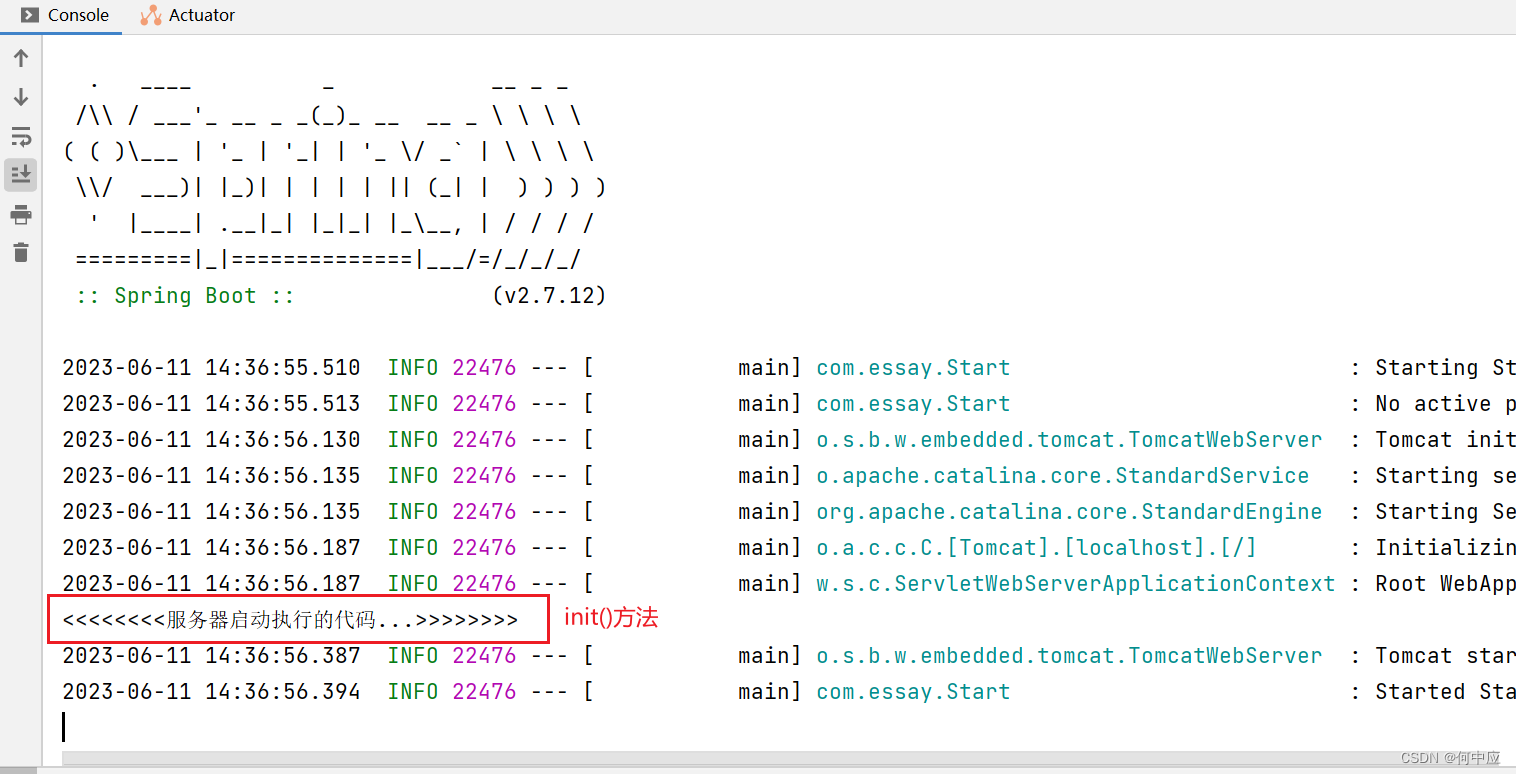
Task: Click the timestamp 2023-06-11 14:36:55.513
Action: click(x=211, y=404)
